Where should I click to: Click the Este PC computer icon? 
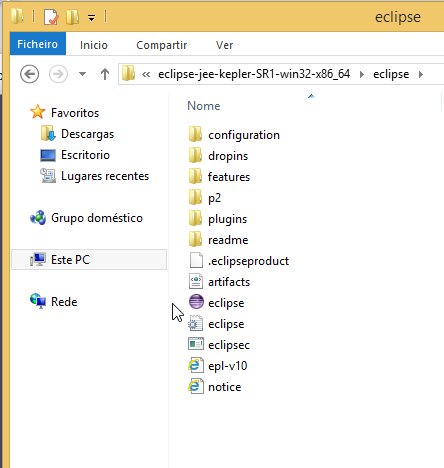click(x=38, y=259)
